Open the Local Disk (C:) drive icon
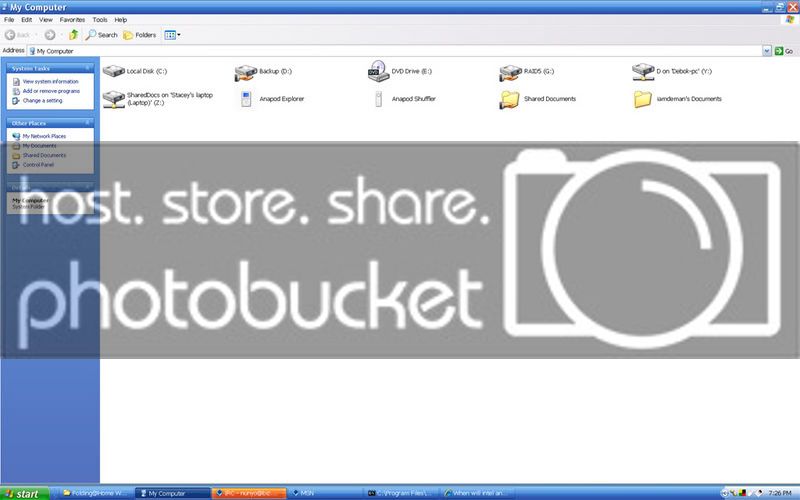Viewport: 800px width, 500px height. coord(114,71)
